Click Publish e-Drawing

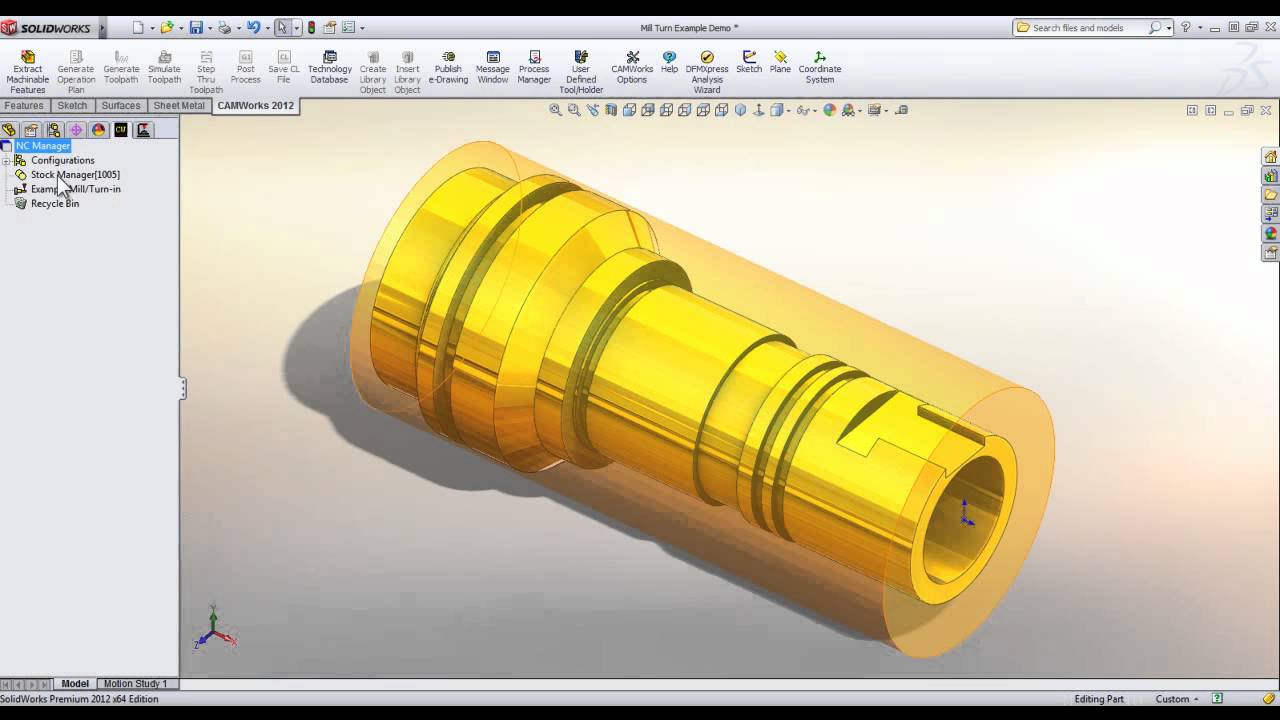[448, 67]
